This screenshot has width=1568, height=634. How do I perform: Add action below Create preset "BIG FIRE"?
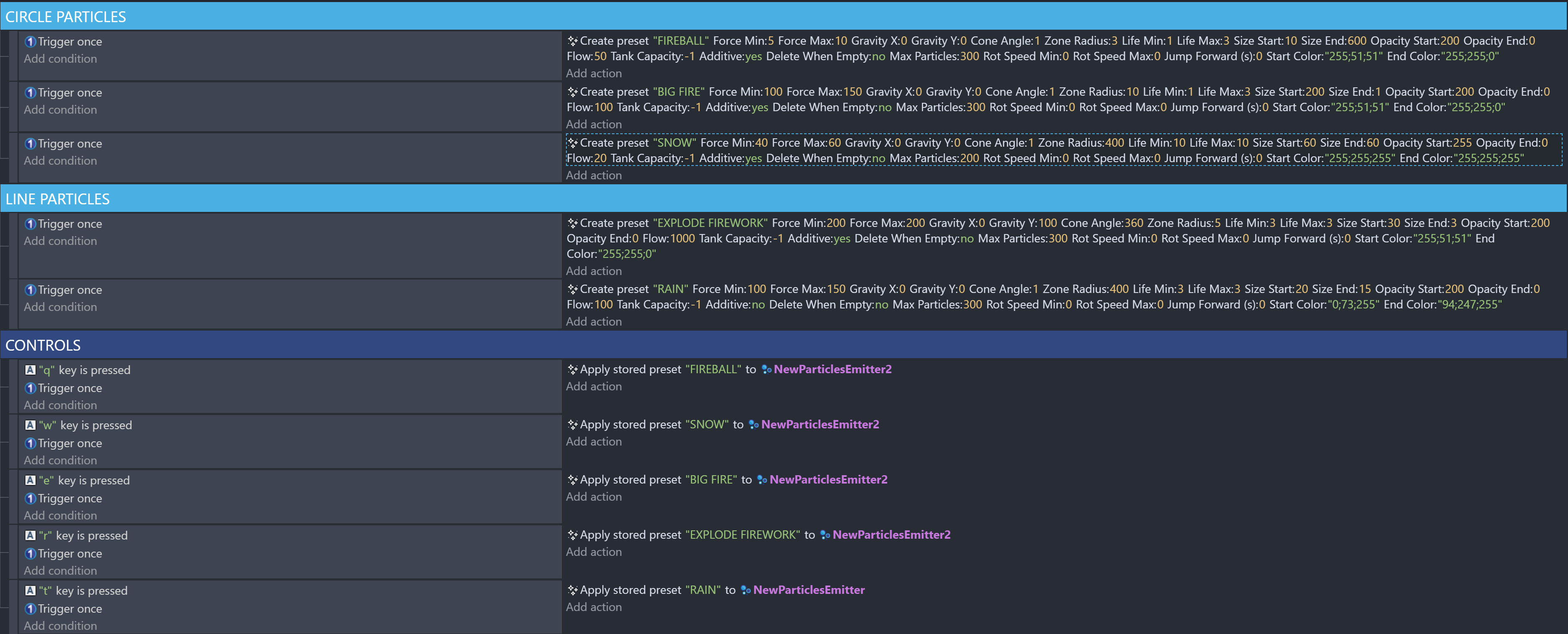coord(594,124)
